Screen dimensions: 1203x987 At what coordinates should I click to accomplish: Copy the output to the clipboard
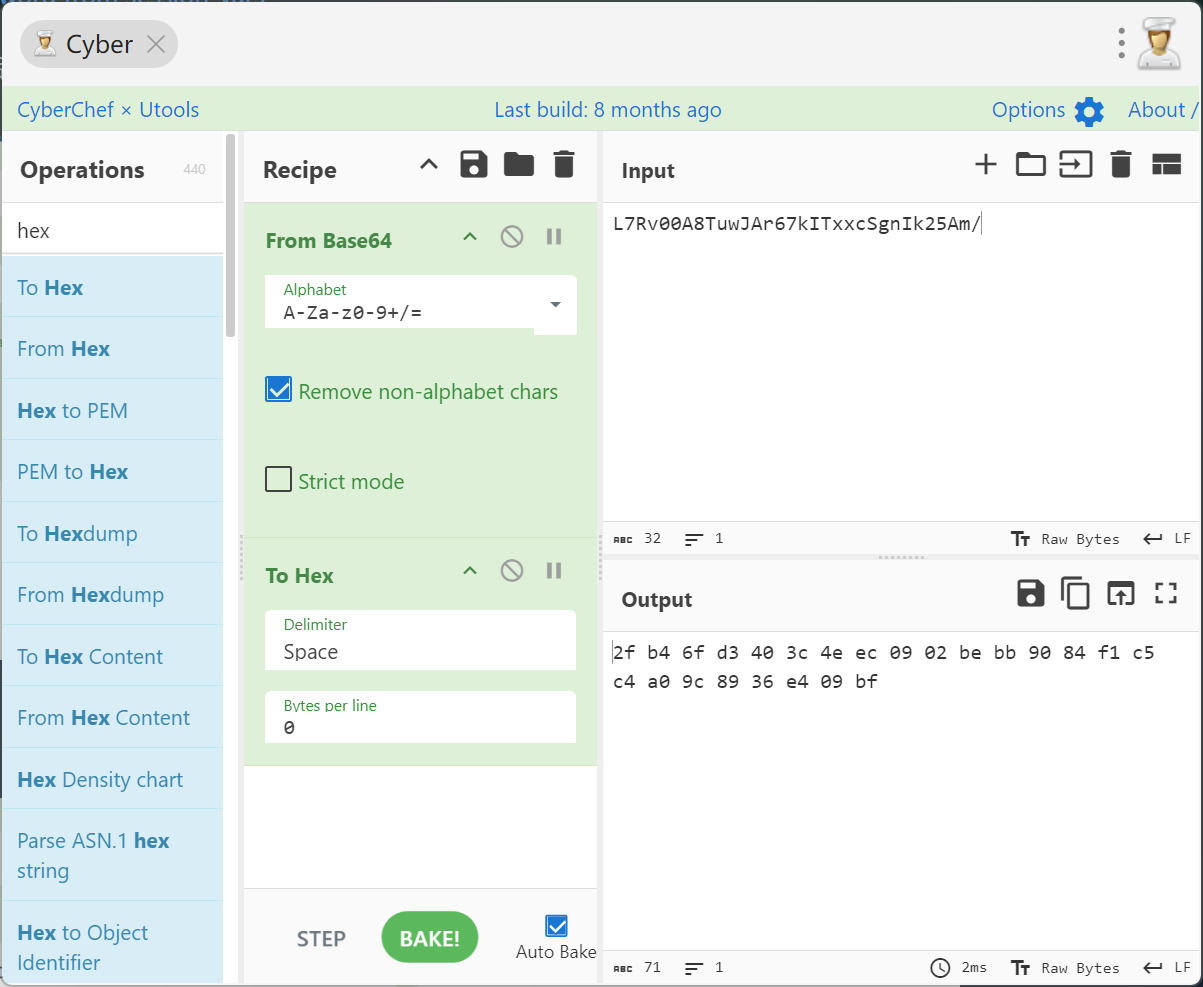[1076, 594]
